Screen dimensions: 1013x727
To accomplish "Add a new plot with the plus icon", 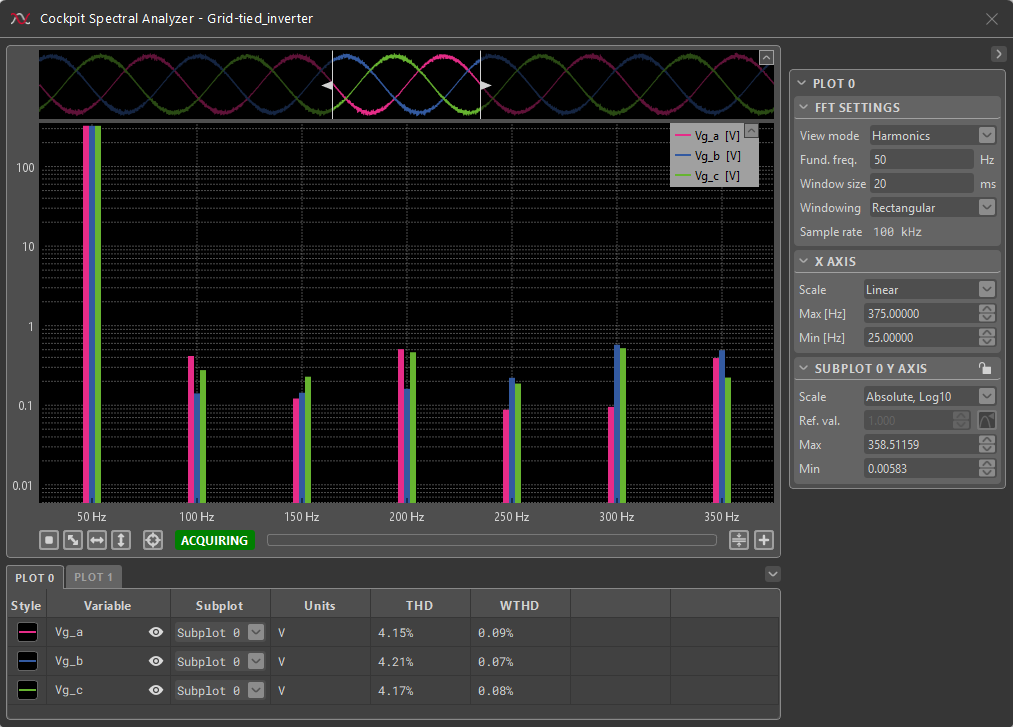I will coord(764,540).
